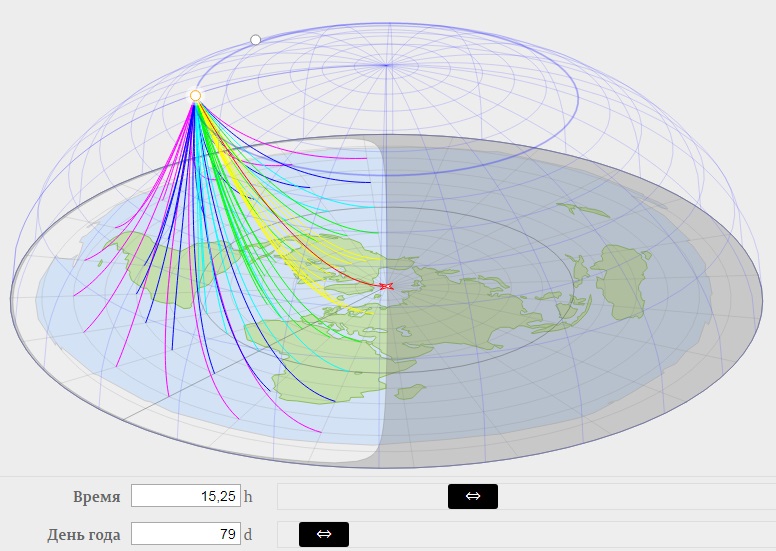This screenshot has height=551, width=776.
Task: Click the День года label
Action: click(x=84, y=535)
